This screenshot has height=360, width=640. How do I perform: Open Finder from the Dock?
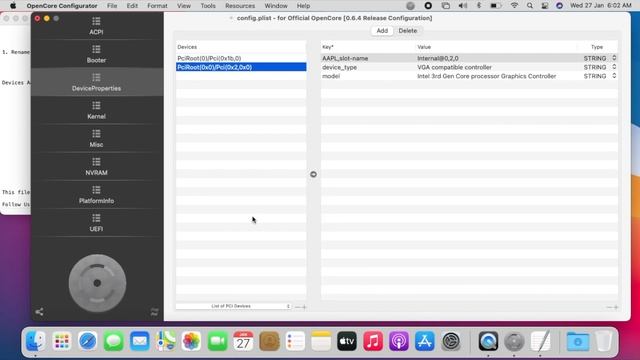click(x=36, y=341)
